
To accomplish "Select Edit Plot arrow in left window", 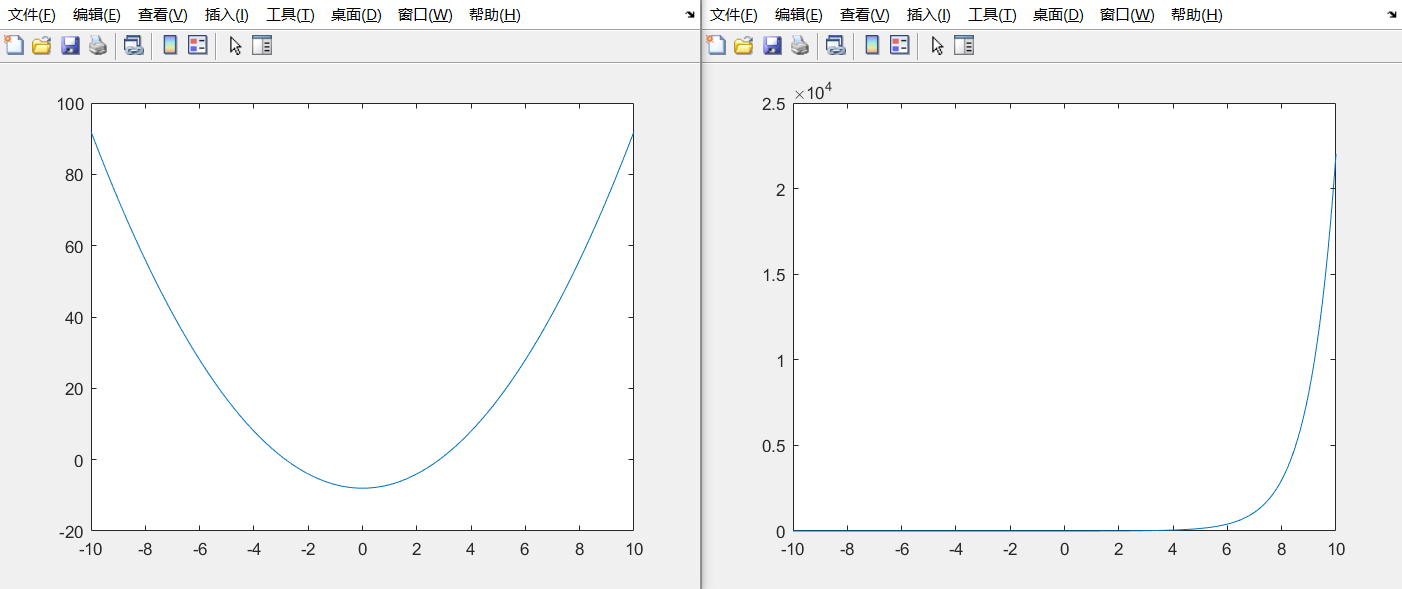I will click(x=235, y=45).
